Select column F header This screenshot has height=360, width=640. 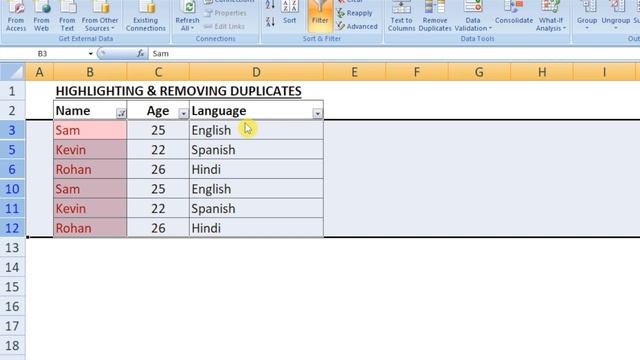(417, 72)
